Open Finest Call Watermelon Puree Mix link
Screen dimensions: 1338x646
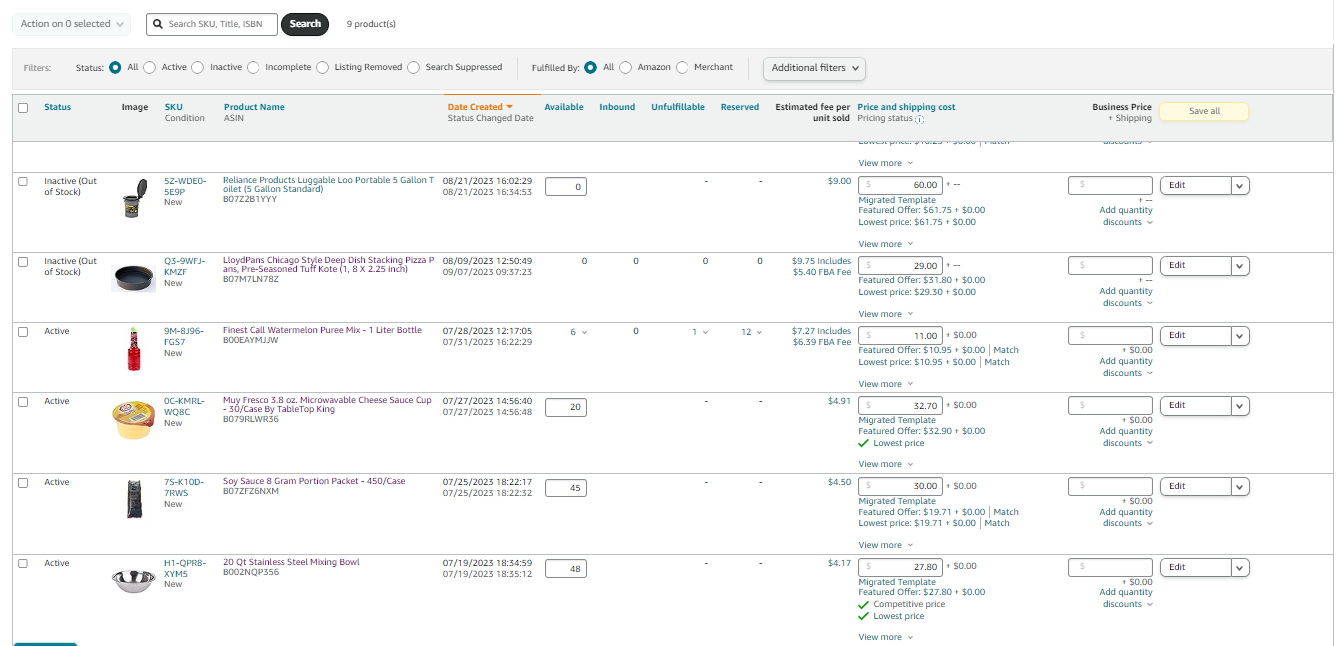click(322, 330)
